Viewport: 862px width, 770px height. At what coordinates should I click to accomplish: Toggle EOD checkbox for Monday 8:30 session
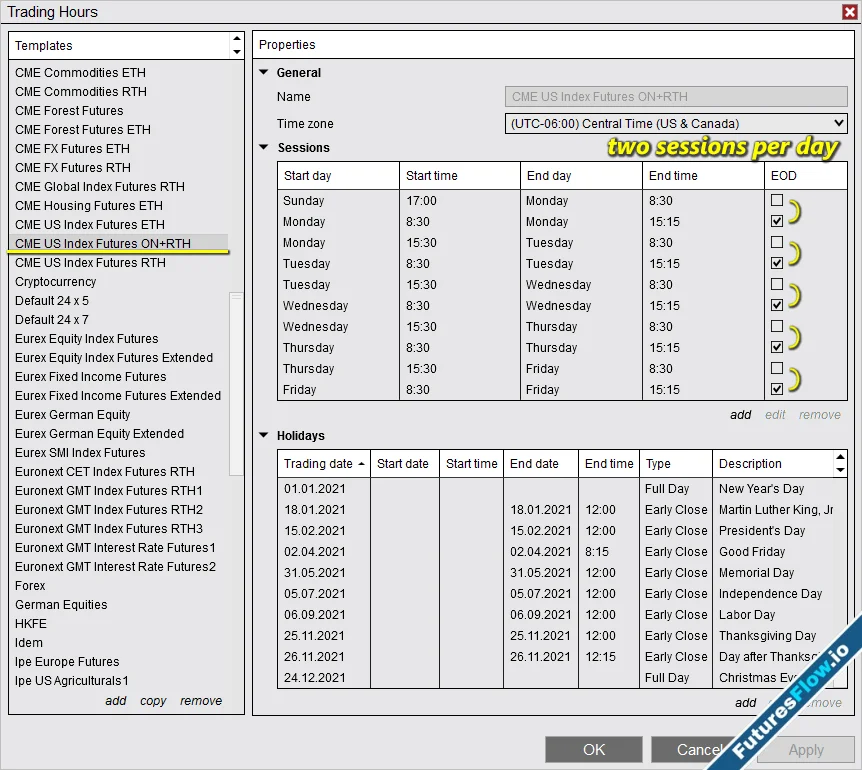tap(777, 221)
